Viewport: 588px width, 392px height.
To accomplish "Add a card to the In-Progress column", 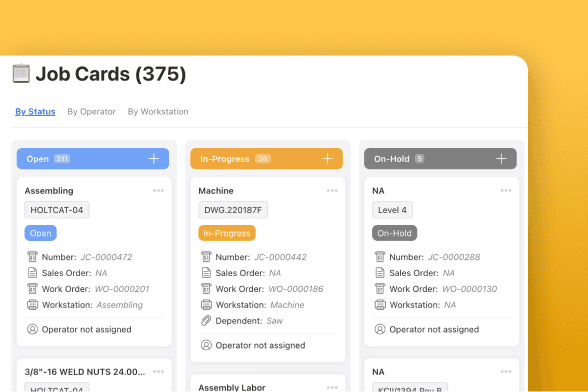I will point(327,159).
